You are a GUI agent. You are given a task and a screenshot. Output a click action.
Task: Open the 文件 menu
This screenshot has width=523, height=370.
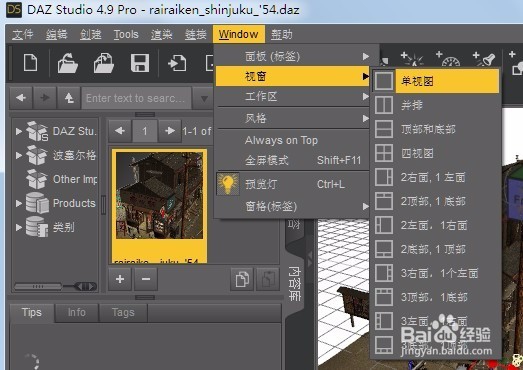coord(22,34)
